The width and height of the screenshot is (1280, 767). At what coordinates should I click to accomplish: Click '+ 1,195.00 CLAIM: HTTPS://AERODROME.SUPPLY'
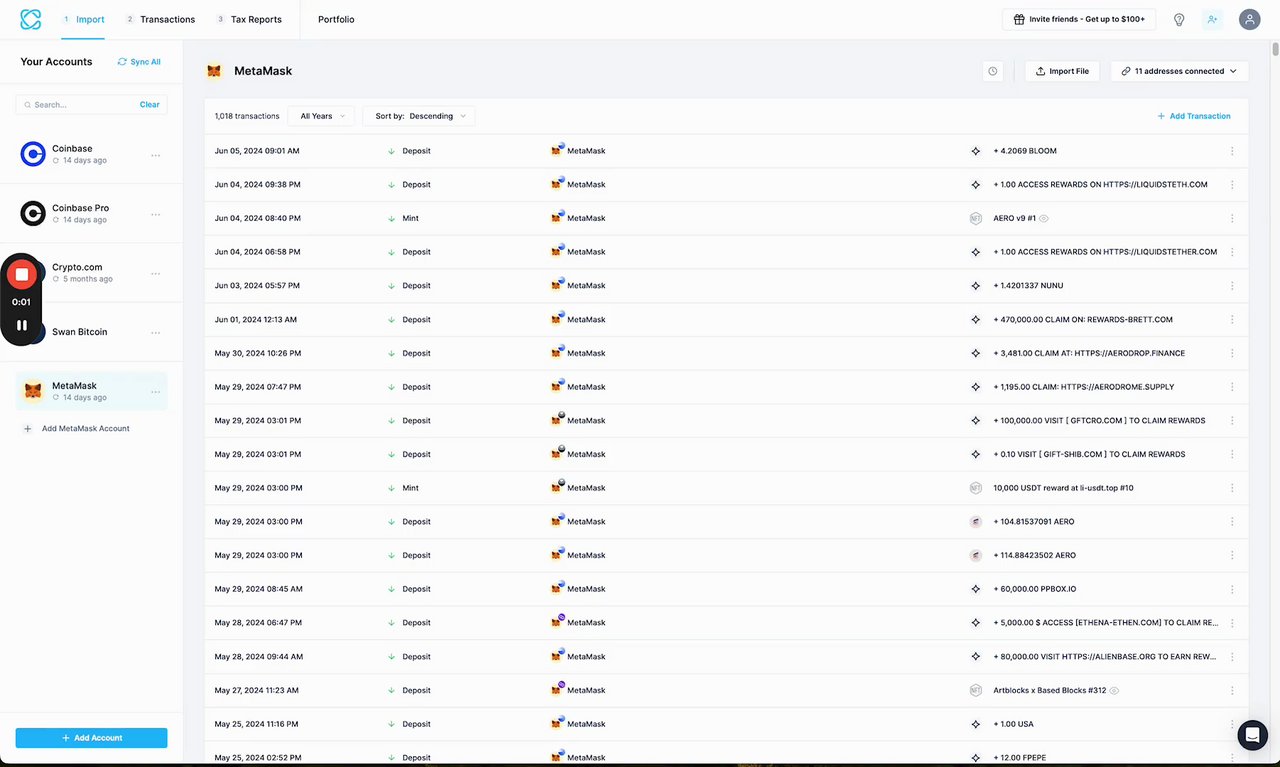(x=1084, y=387)
